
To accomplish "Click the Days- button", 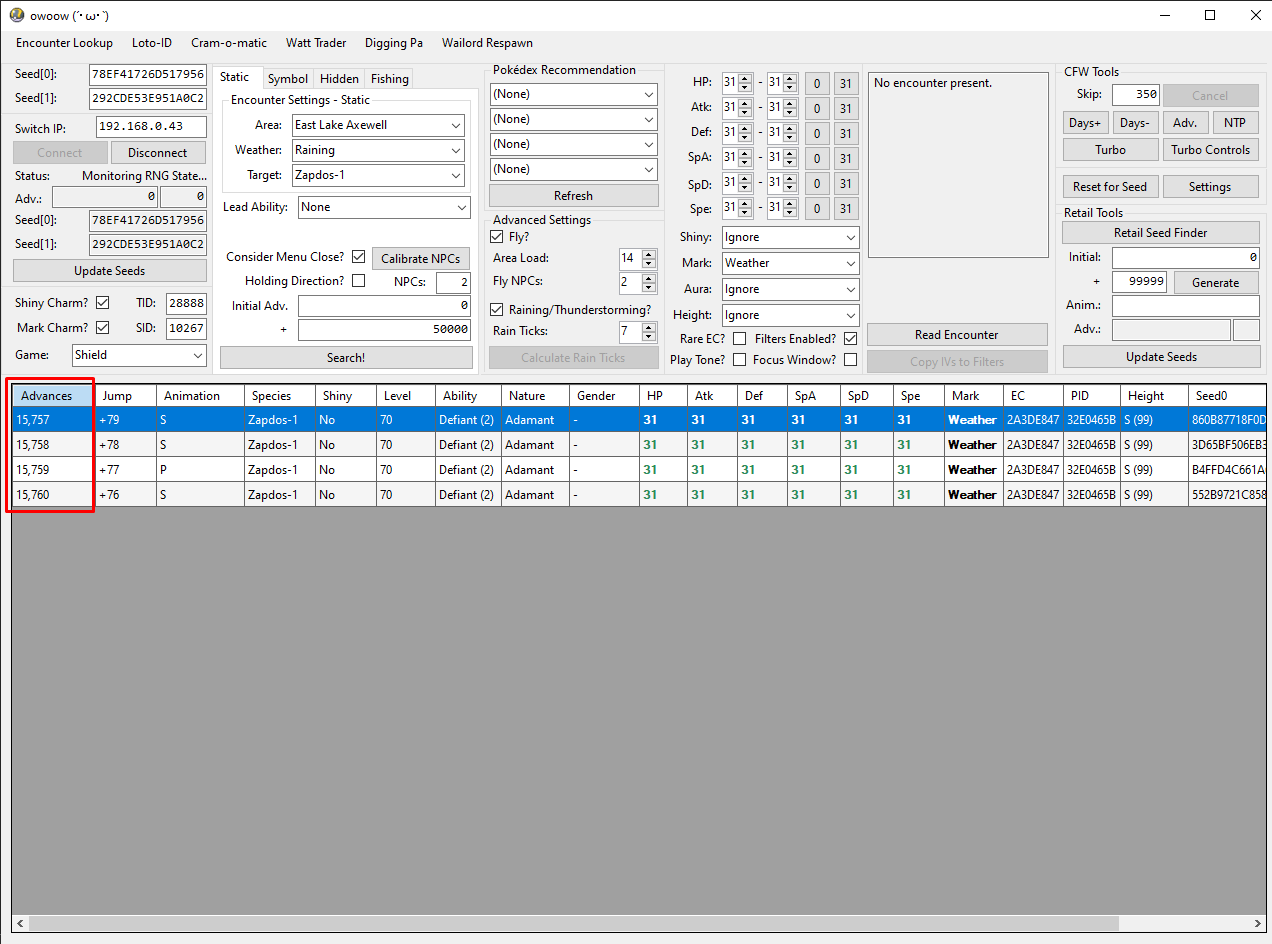I will click(x=1135, y=123).
